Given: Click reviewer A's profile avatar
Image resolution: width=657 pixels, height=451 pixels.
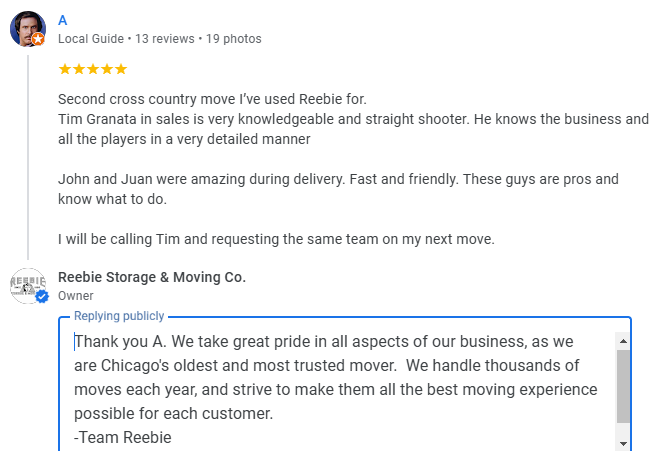Looking at the screenshot, I should click(27, 29).
